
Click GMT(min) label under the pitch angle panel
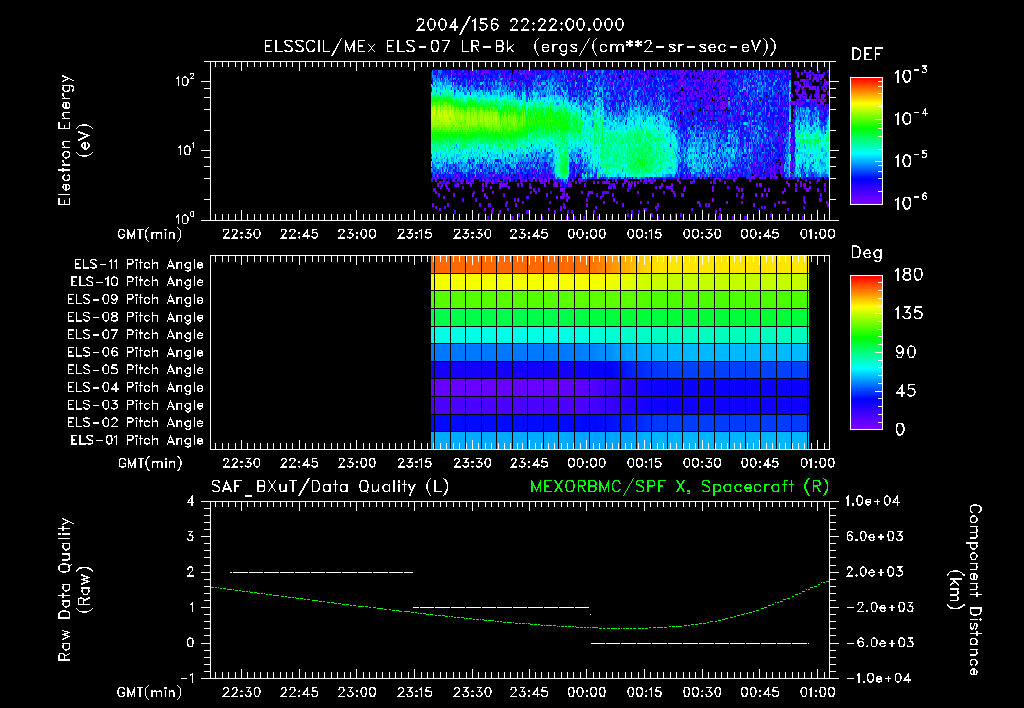[x=150, y=464]
